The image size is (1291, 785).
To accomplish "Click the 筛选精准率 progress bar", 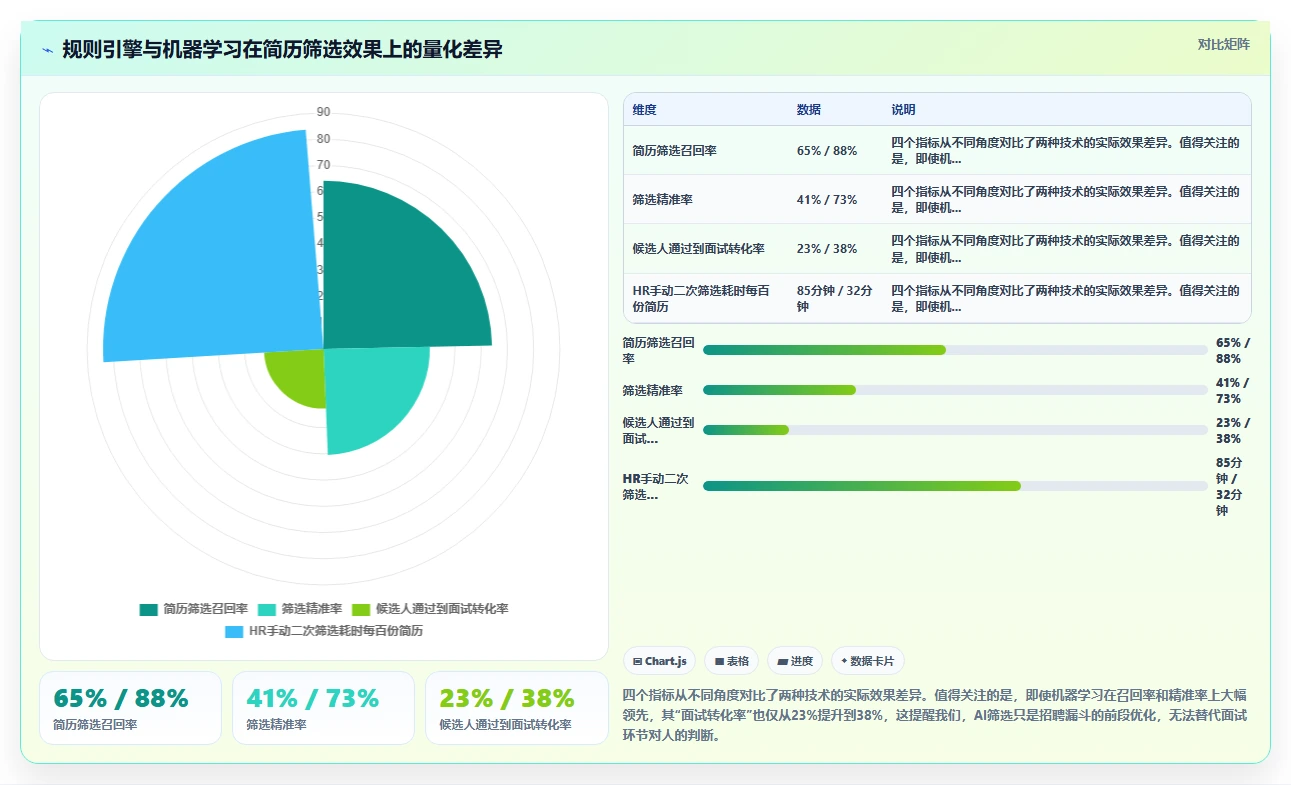I will pyautogui.click(x=955, y=390).
